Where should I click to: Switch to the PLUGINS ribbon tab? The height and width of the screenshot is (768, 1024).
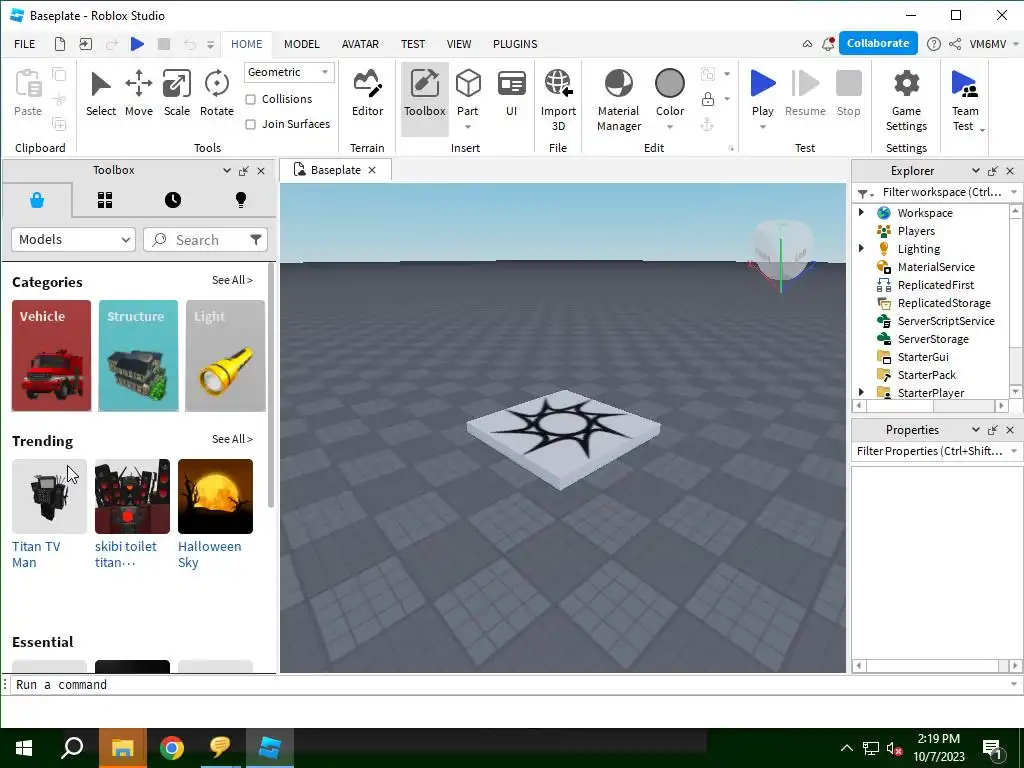(515, 44)
